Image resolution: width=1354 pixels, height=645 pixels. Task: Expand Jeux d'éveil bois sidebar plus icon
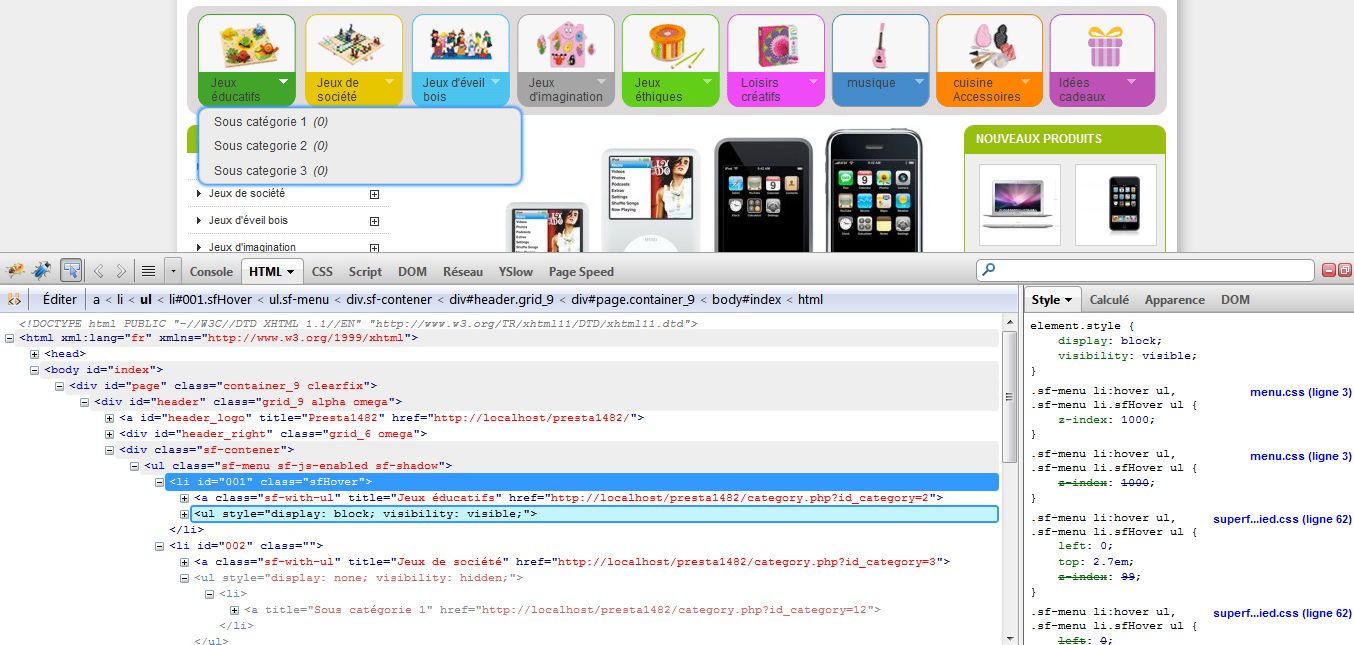[375, 221]
